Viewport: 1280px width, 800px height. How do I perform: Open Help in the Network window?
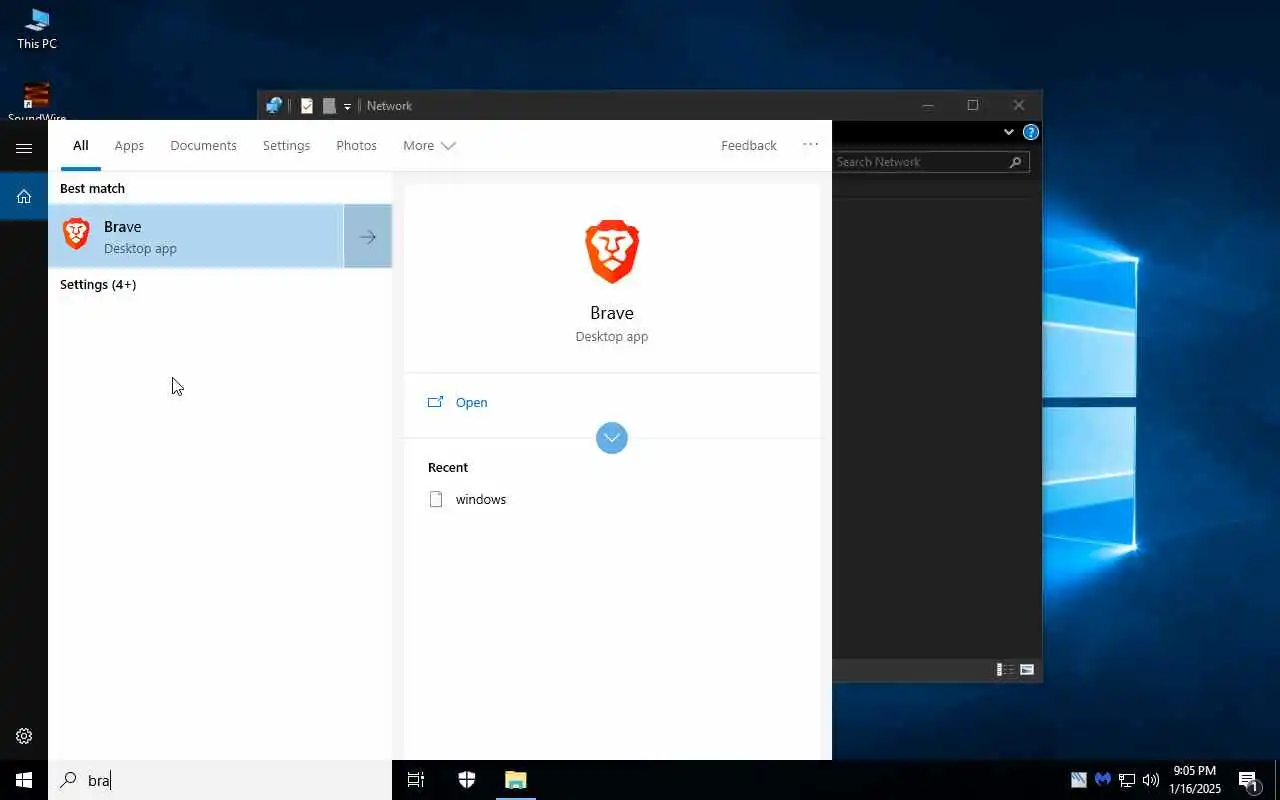tap(1031, 132)
